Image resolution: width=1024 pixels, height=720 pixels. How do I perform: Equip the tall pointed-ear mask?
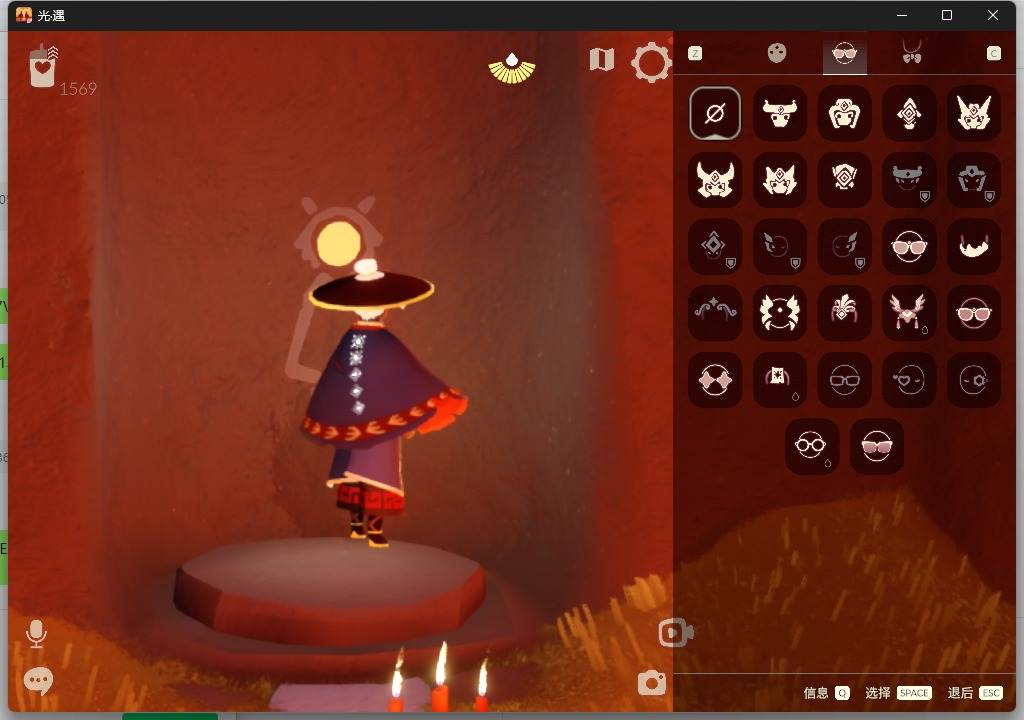[973, 114]
